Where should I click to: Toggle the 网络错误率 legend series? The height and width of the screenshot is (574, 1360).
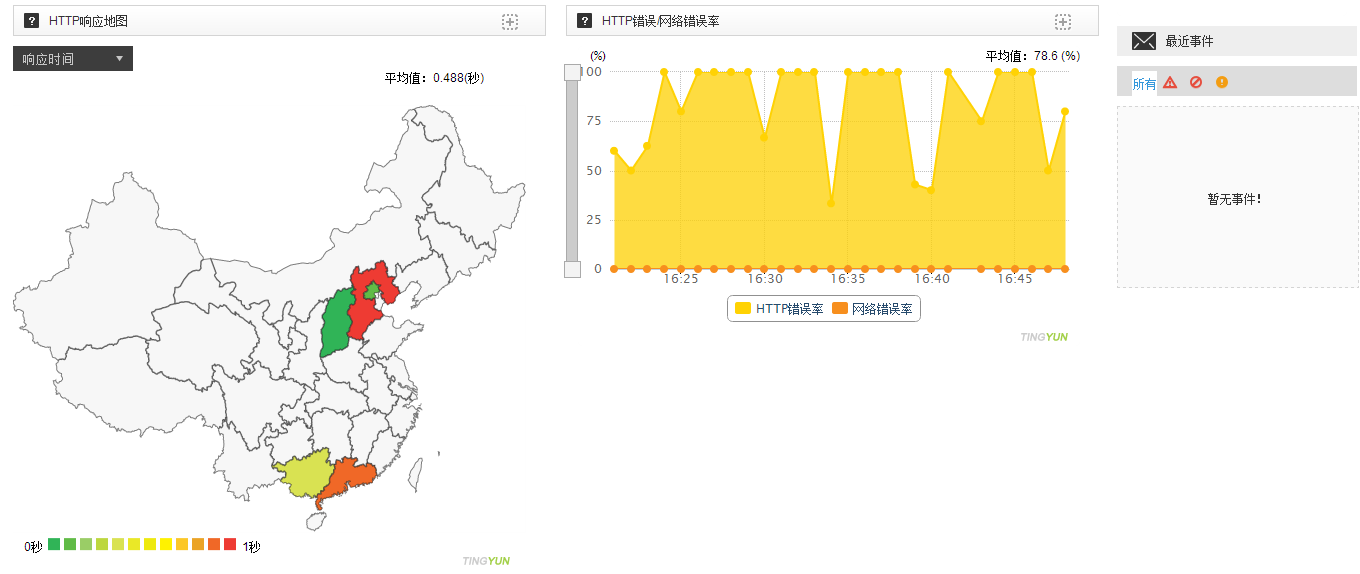pos(872,309)
